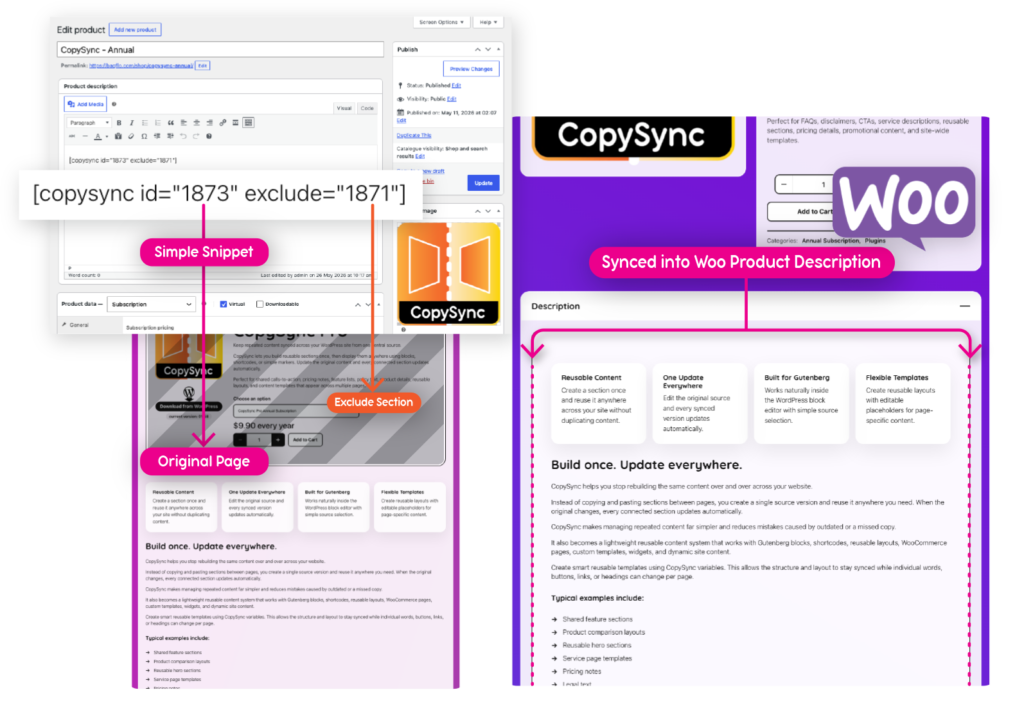The image size is (1024, 708).
Task: Choose a text color
Action: (98, 137)
